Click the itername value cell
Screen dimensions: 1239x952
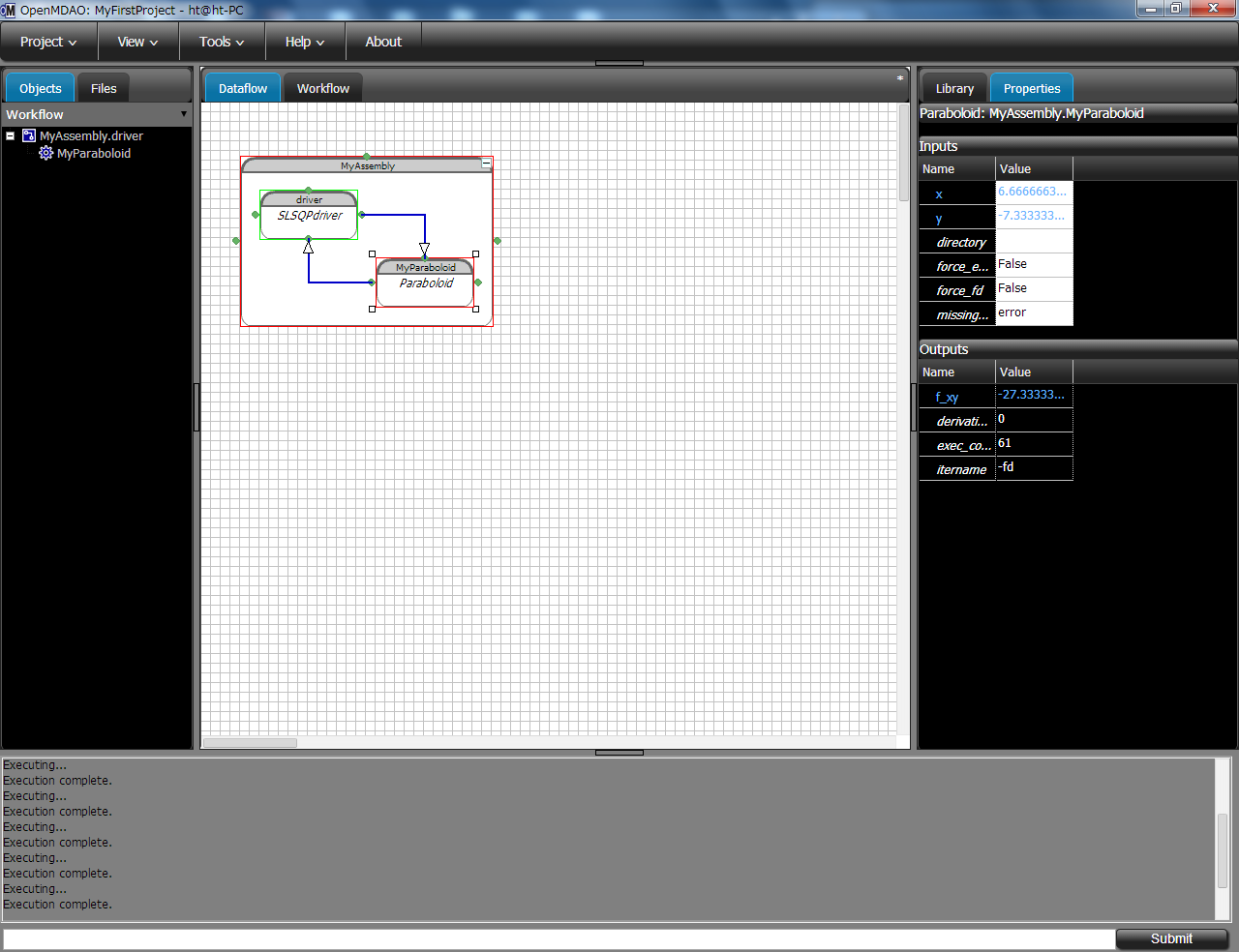(1034, 467)
